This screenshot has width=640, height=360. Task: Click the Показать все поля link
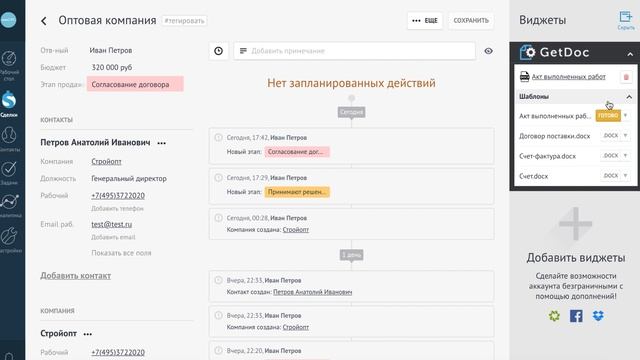point(121,253)
